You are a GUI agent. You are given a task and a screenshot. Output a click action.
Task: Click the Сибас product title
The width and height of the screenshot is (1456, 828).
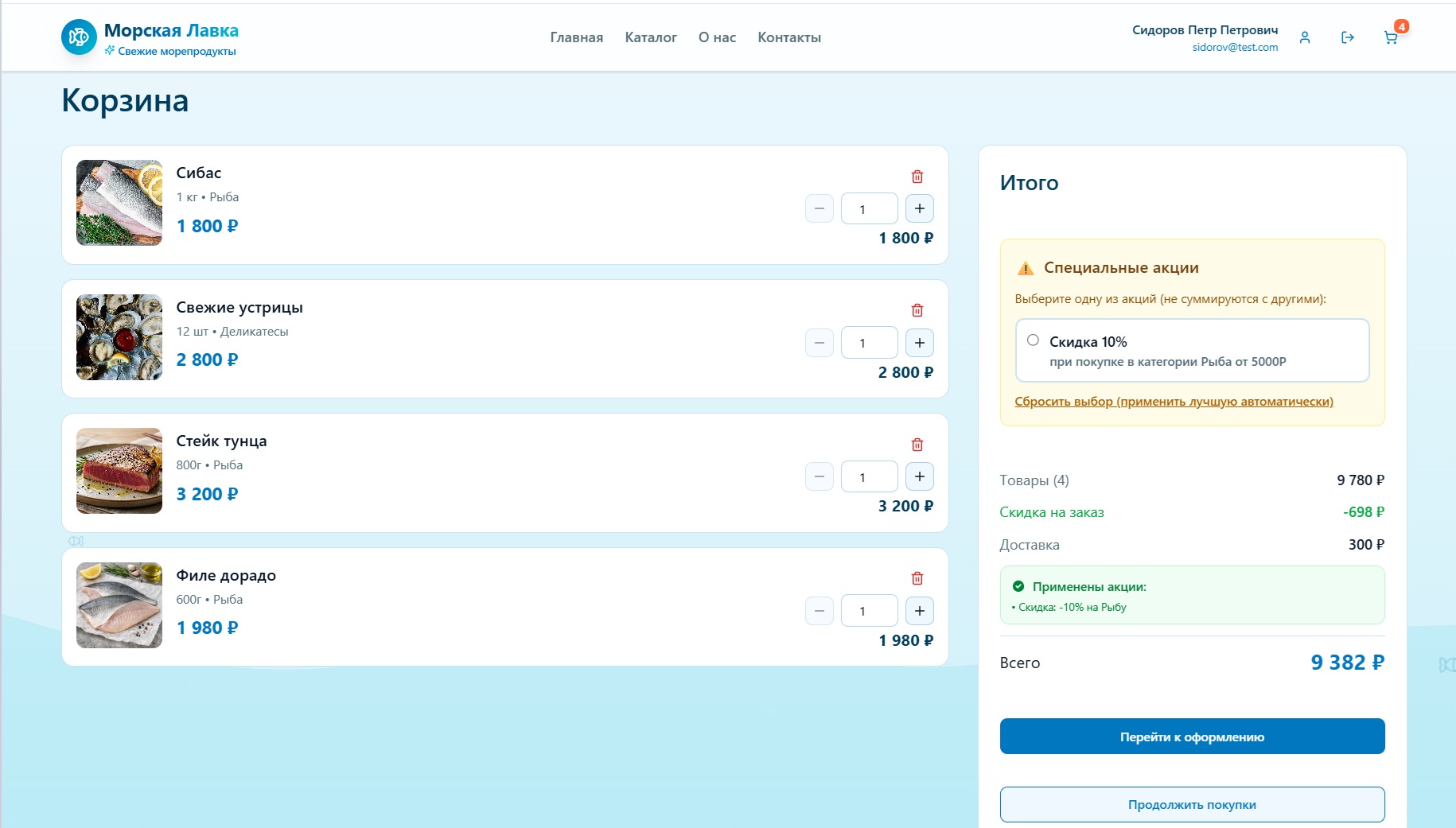199,173
